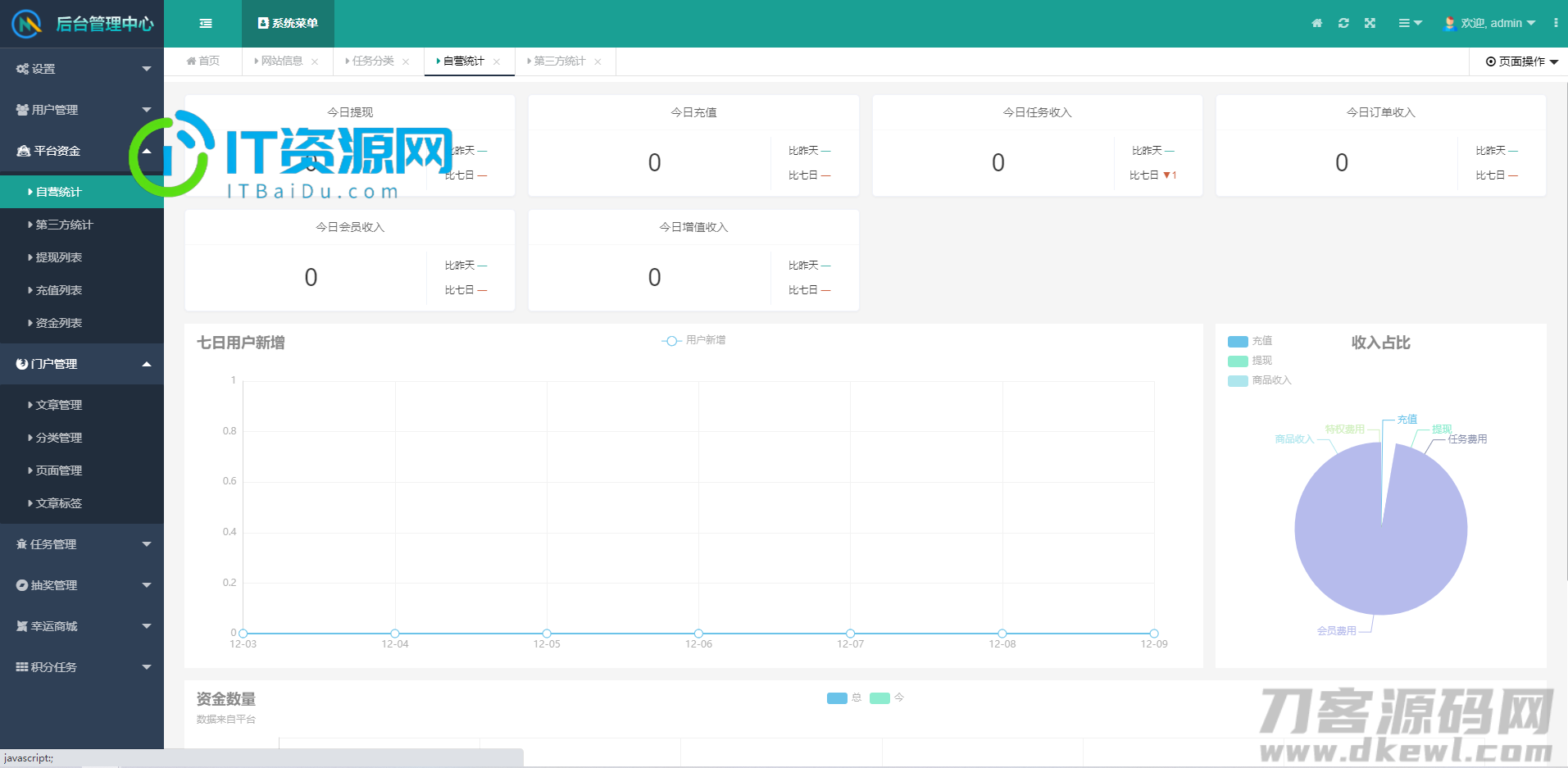Screen dimensions: 1568x768
Task: Click the 今日订单收入 card value
Action: click(1341, 162)
